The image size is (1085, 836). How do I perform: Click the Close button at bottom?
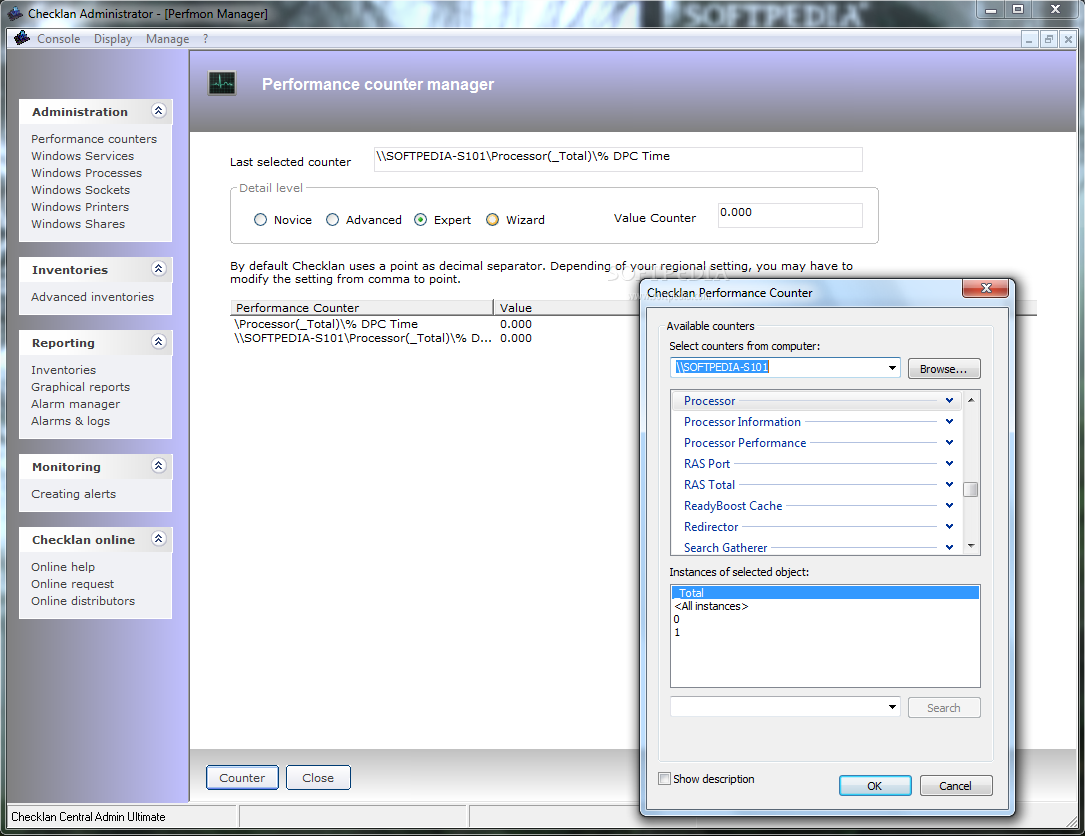coord(318,777)
